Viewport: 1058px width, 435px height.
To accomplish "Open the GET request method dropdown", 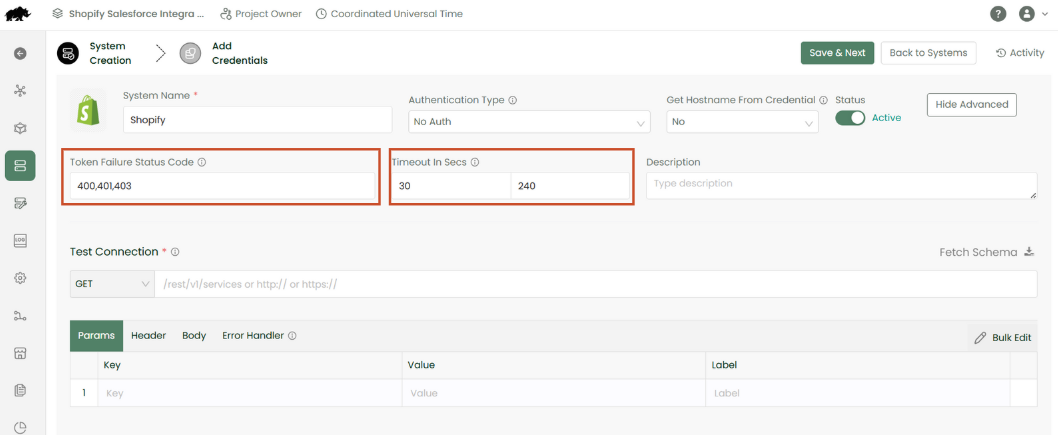I will (x=112, y=284).
